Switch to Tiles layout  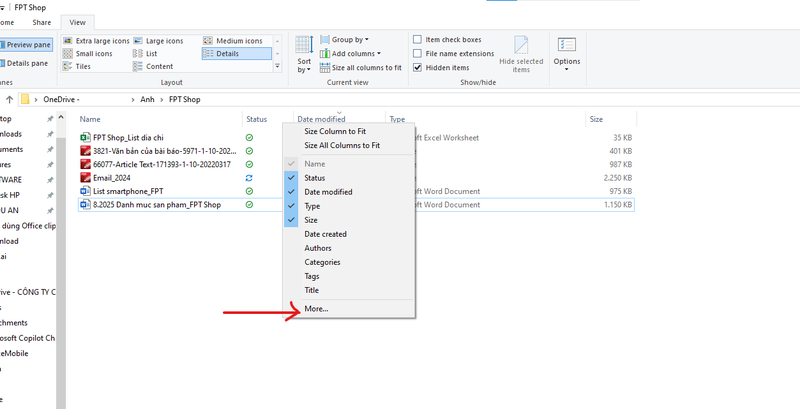[77, 66]
